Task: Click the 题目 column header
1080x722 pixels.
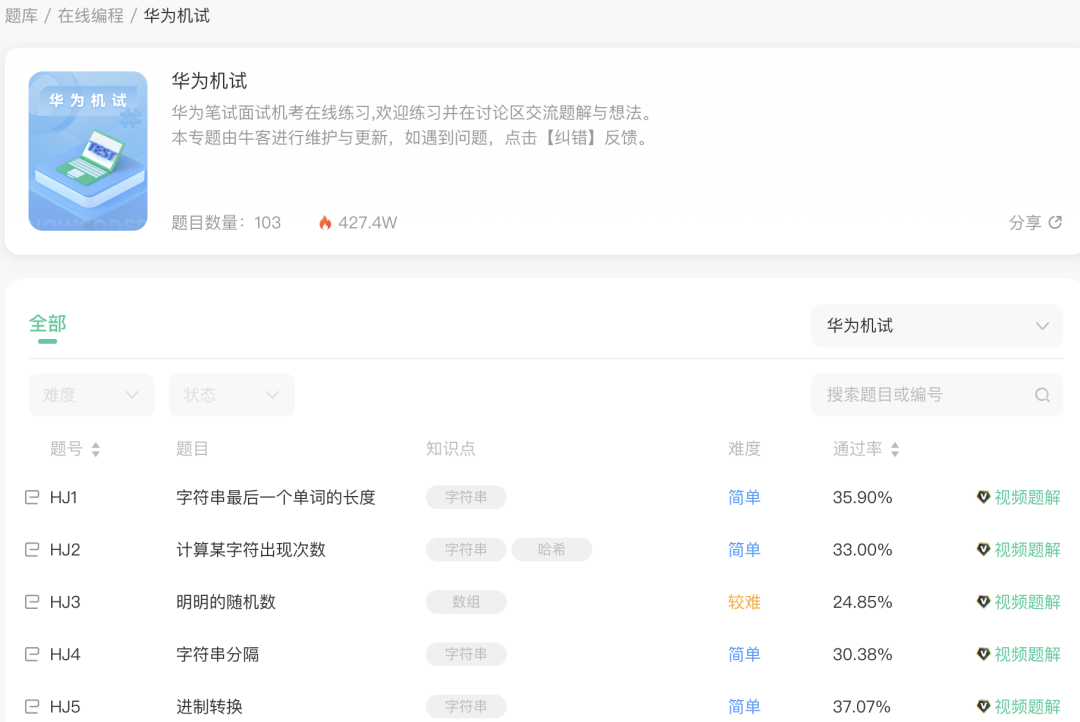Action: click(x=192, y=449)
